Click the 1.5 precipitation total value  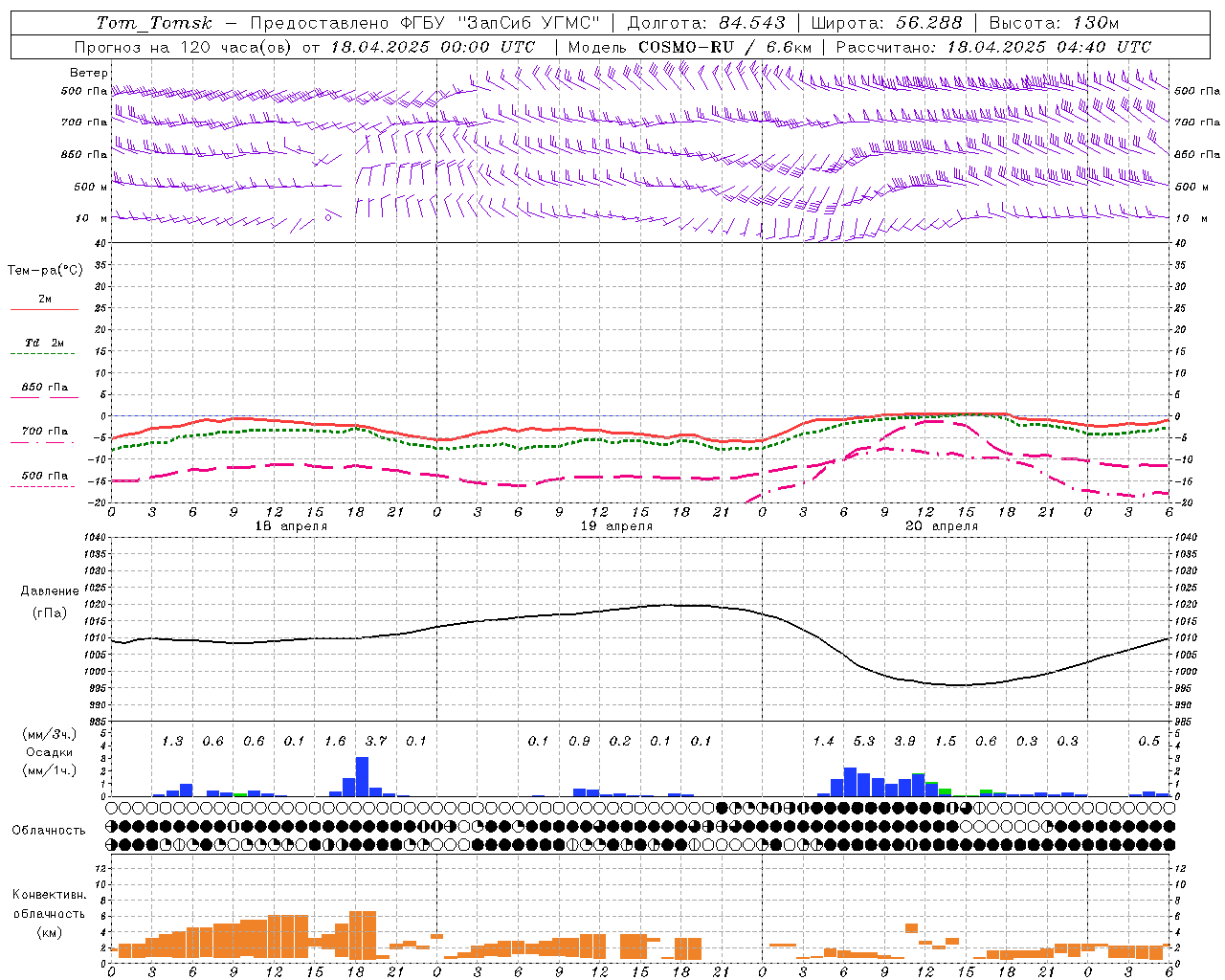coord(946,741)
